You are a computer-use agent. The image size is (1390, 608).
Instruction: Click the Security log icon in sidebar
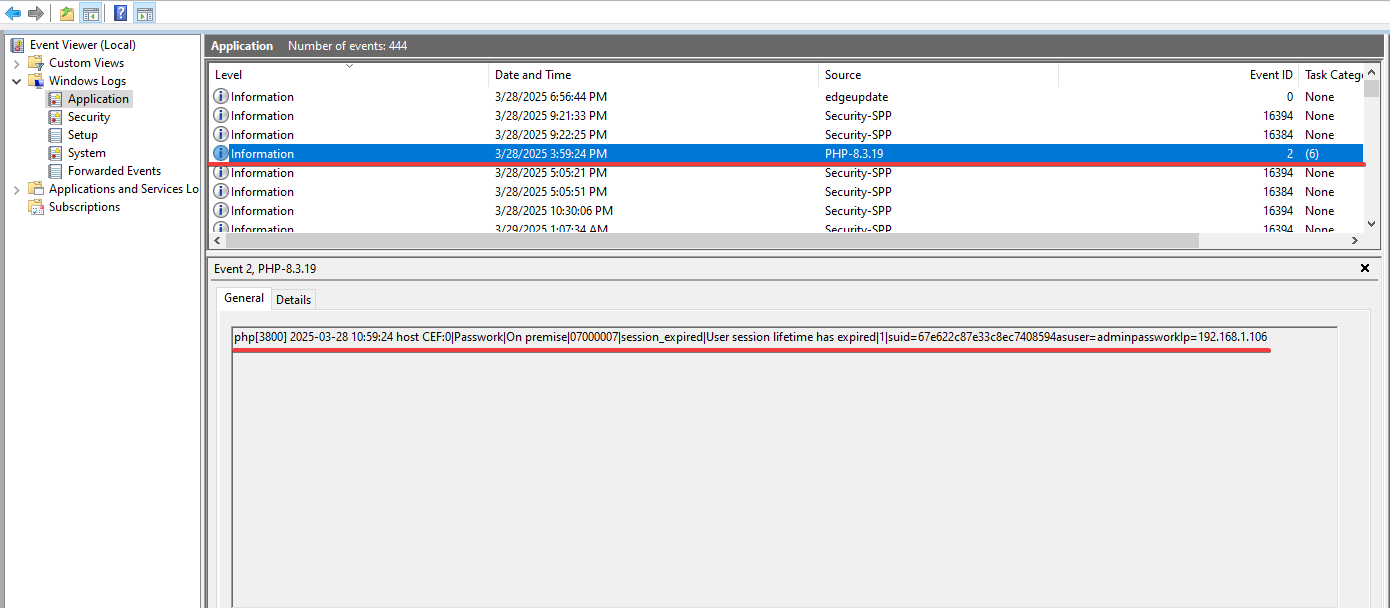click(x=57, y=116)
